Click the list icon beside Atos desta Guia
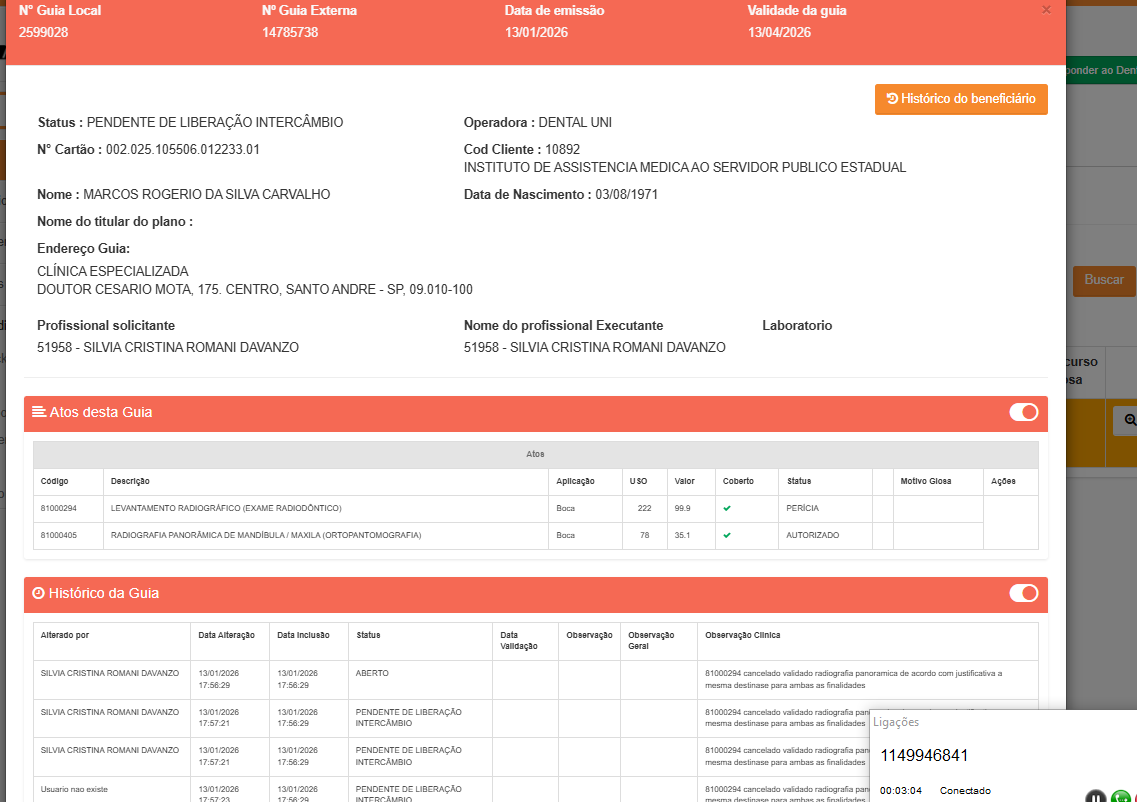Viewport: 1137px width, 802px height. coord(39,412)
